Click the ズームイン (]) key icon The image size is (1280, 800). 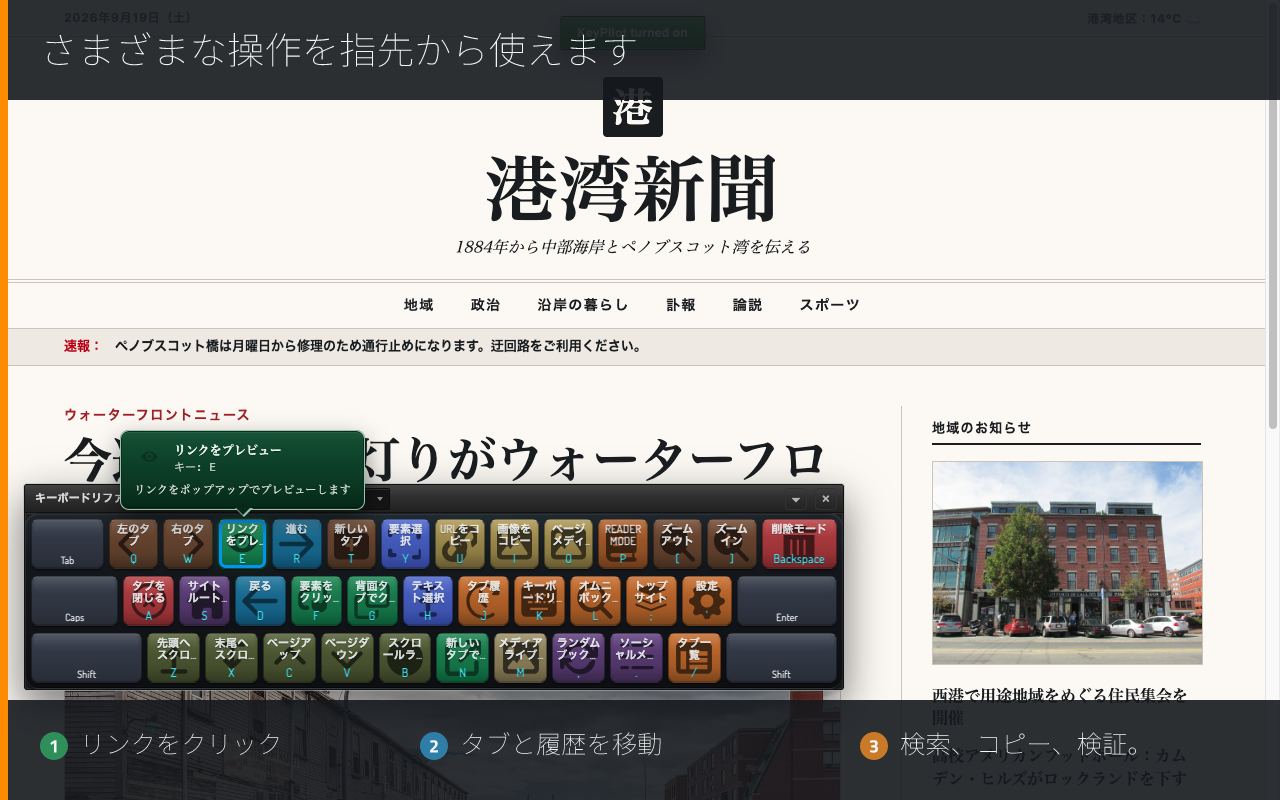point(732,544)
